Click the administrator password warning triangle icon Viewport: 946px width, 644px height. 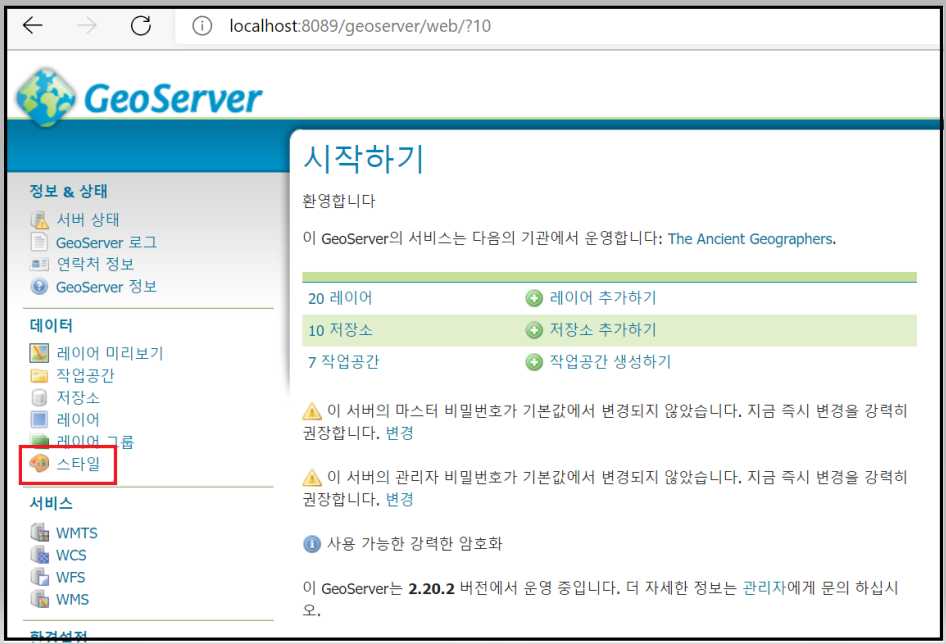312,478
